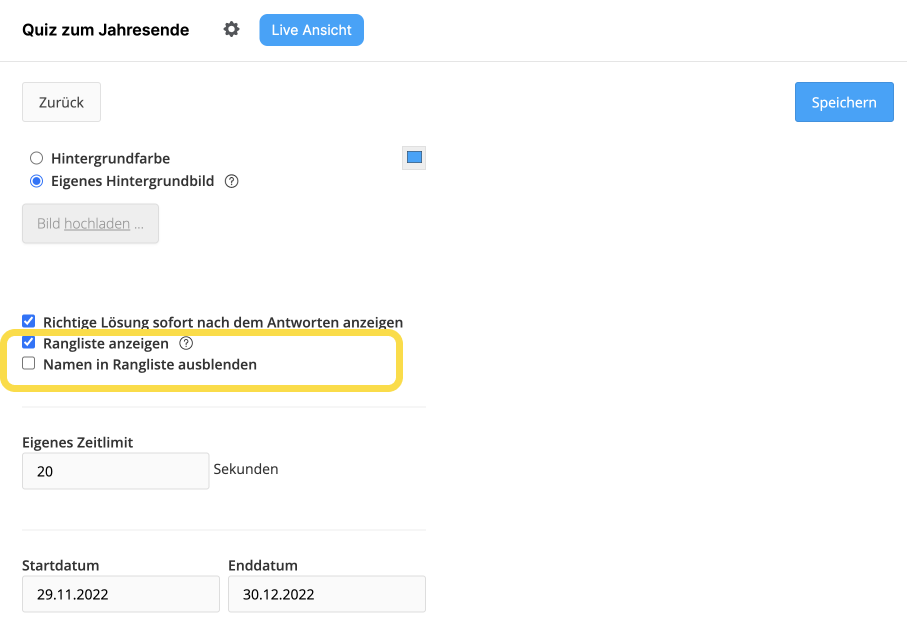Click help icon next to Rangliste anzeigen

coord(186,343)
